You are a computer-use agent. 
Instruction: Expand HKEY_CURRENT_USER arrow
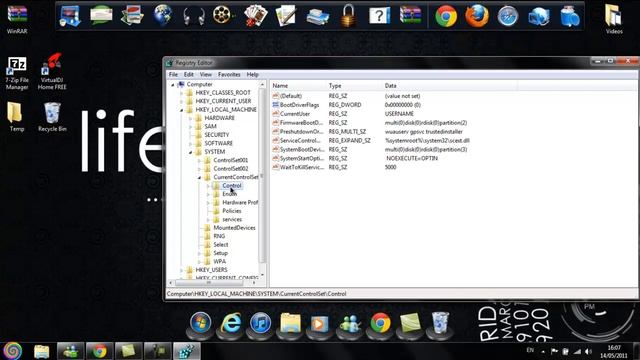[x=182, y=101]
